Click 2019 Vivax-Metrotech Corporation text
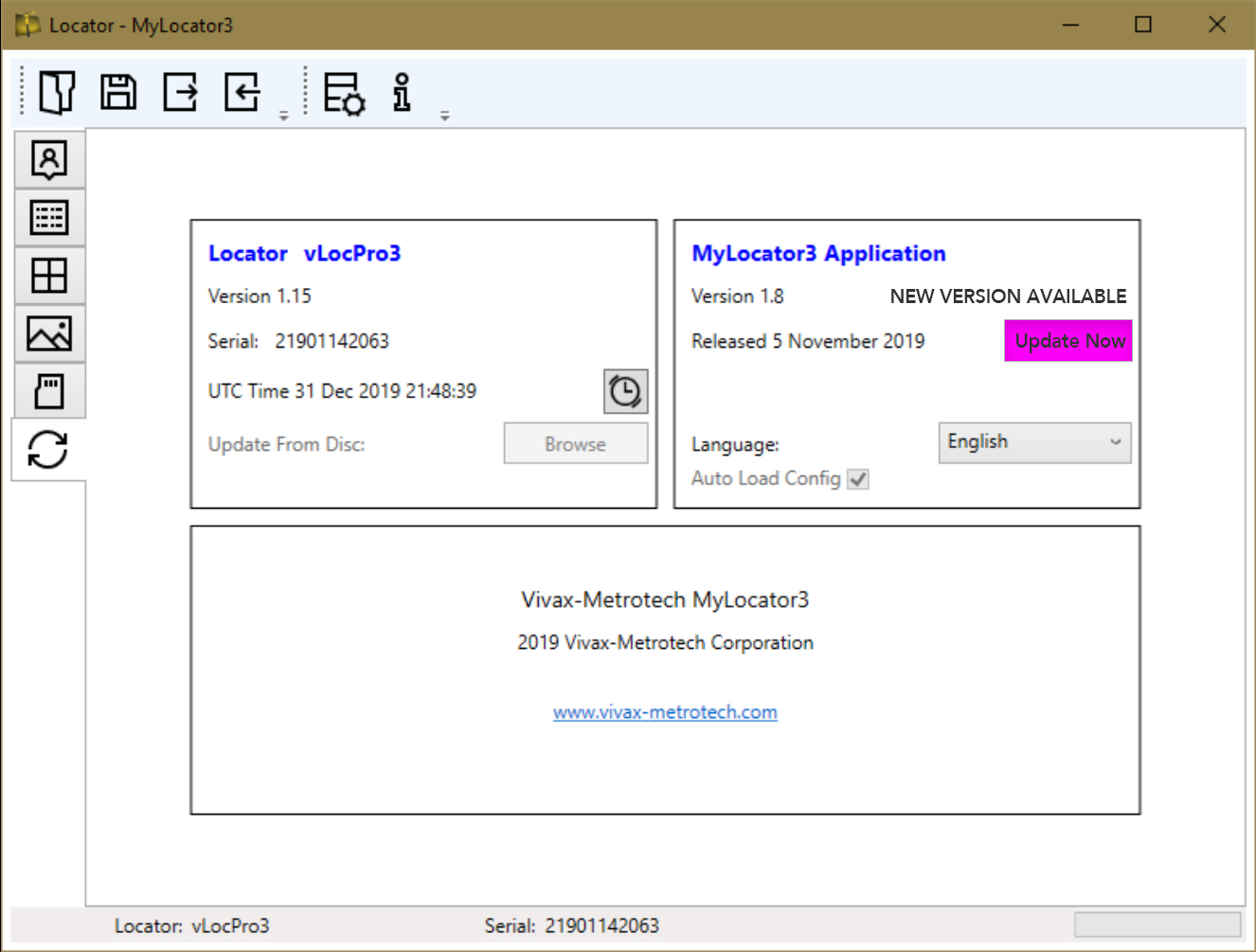1256x952 pixels. [665, 642]
